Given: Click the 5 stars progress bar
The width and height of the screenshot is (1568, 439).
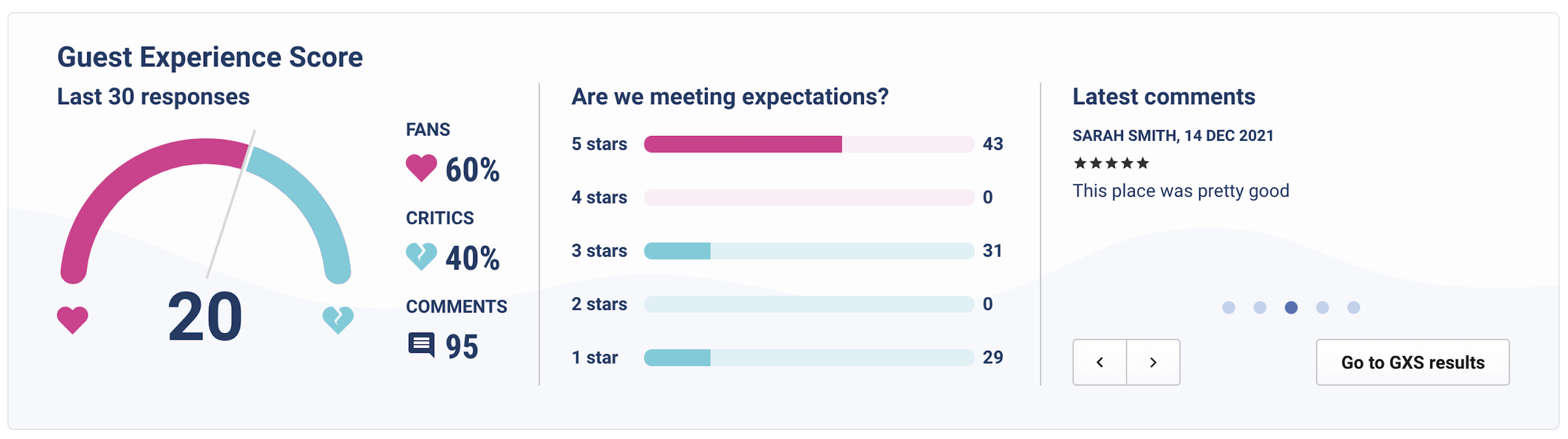Looking at the screenshot, I should point(809,145).
